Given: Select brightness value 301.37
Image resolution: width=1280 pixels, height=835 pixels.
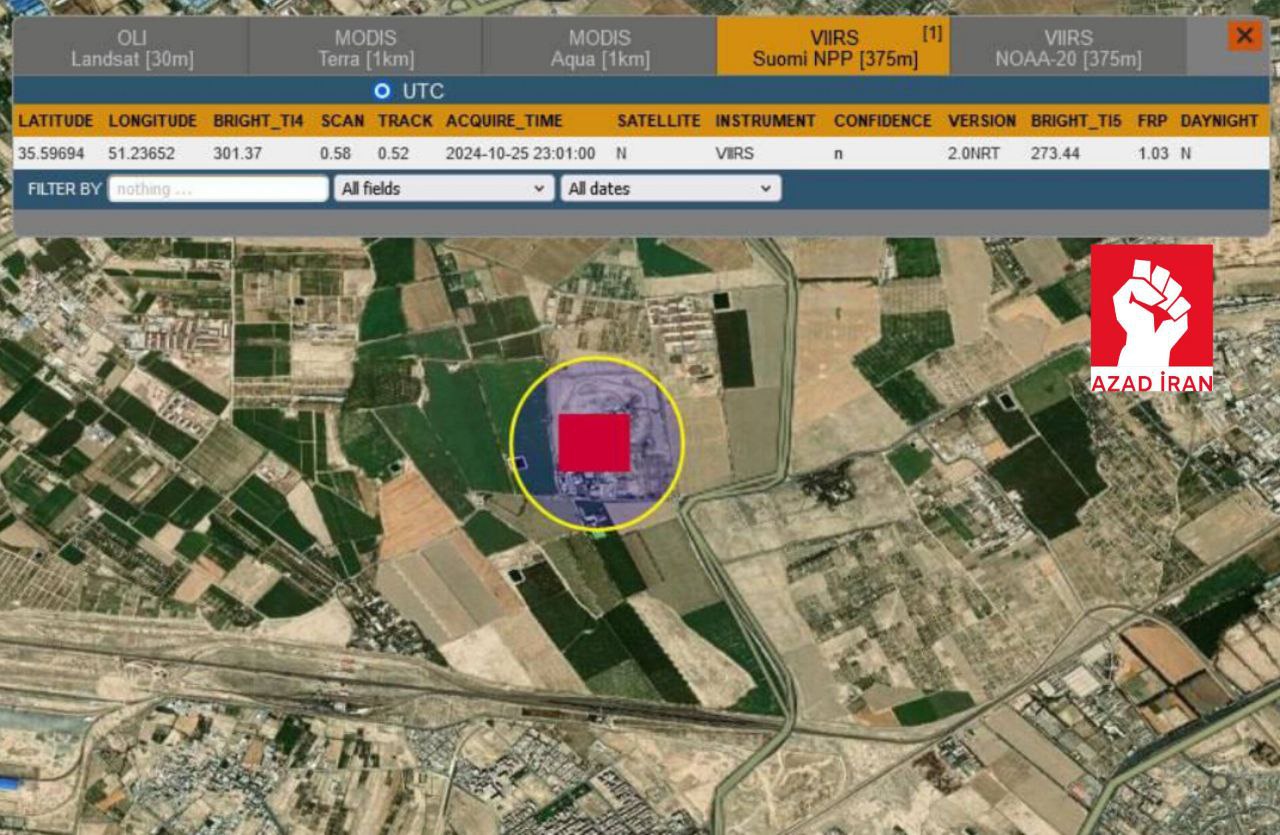Looking at the screenshot, I should [237, 154].
